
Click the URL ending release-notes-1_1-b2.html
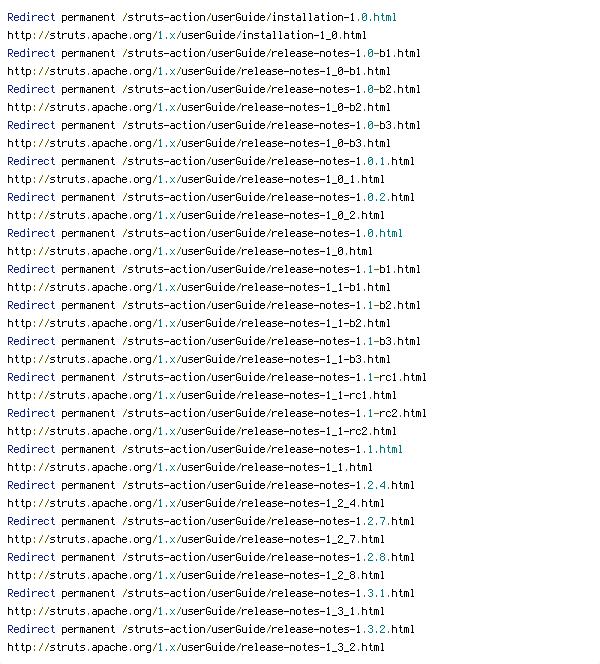coord(199,323)
